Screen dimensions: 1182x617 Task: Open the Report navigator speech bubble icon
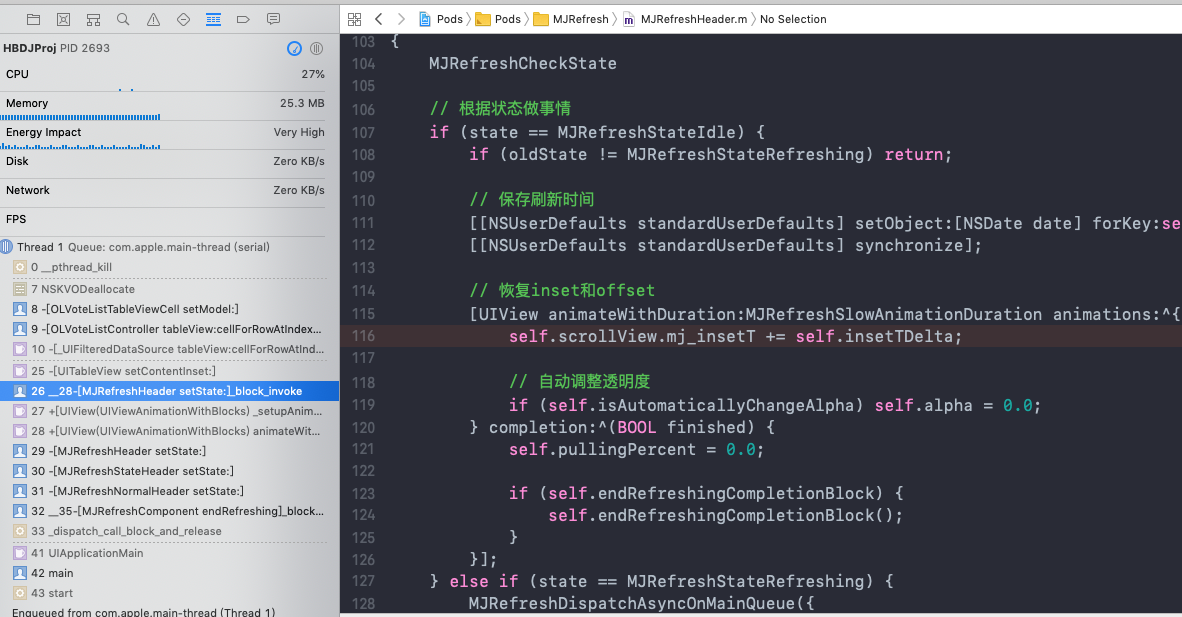tap(273, 19)
